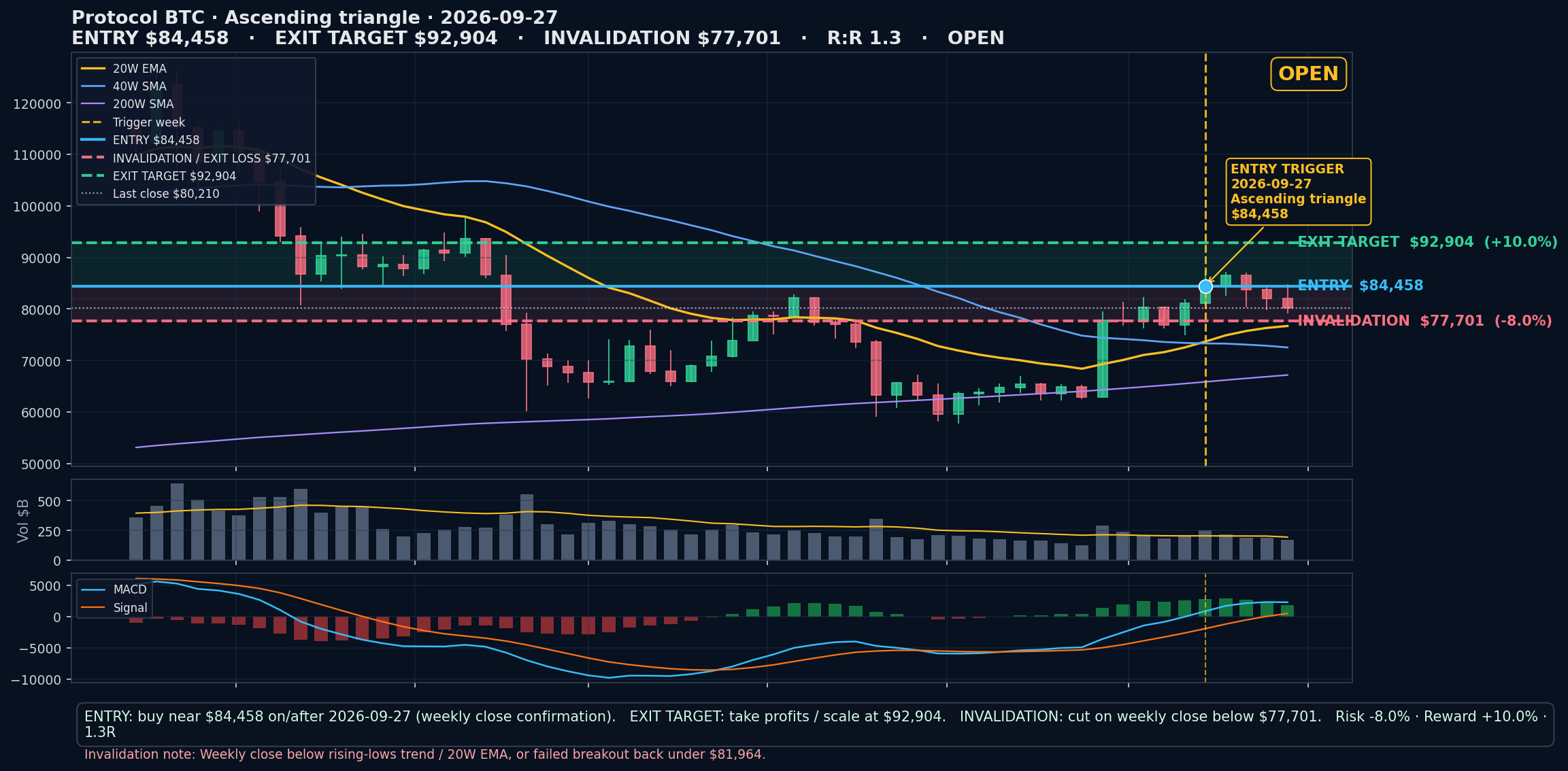Click the INVALIDATION $77,701 header text
Screen dimensions: 1568x771
(x=662, y=38)
